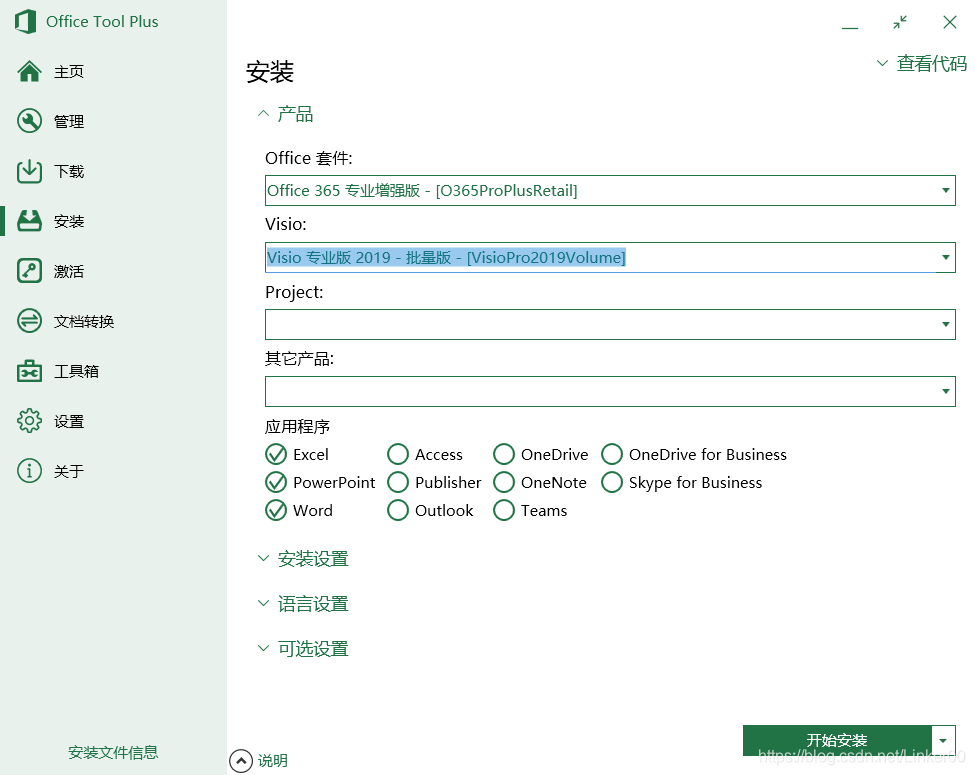Image resolution: width=975 pixels, height=775 pixels.
Task: Click the home icon beside 主页
Action: [29, 72]
